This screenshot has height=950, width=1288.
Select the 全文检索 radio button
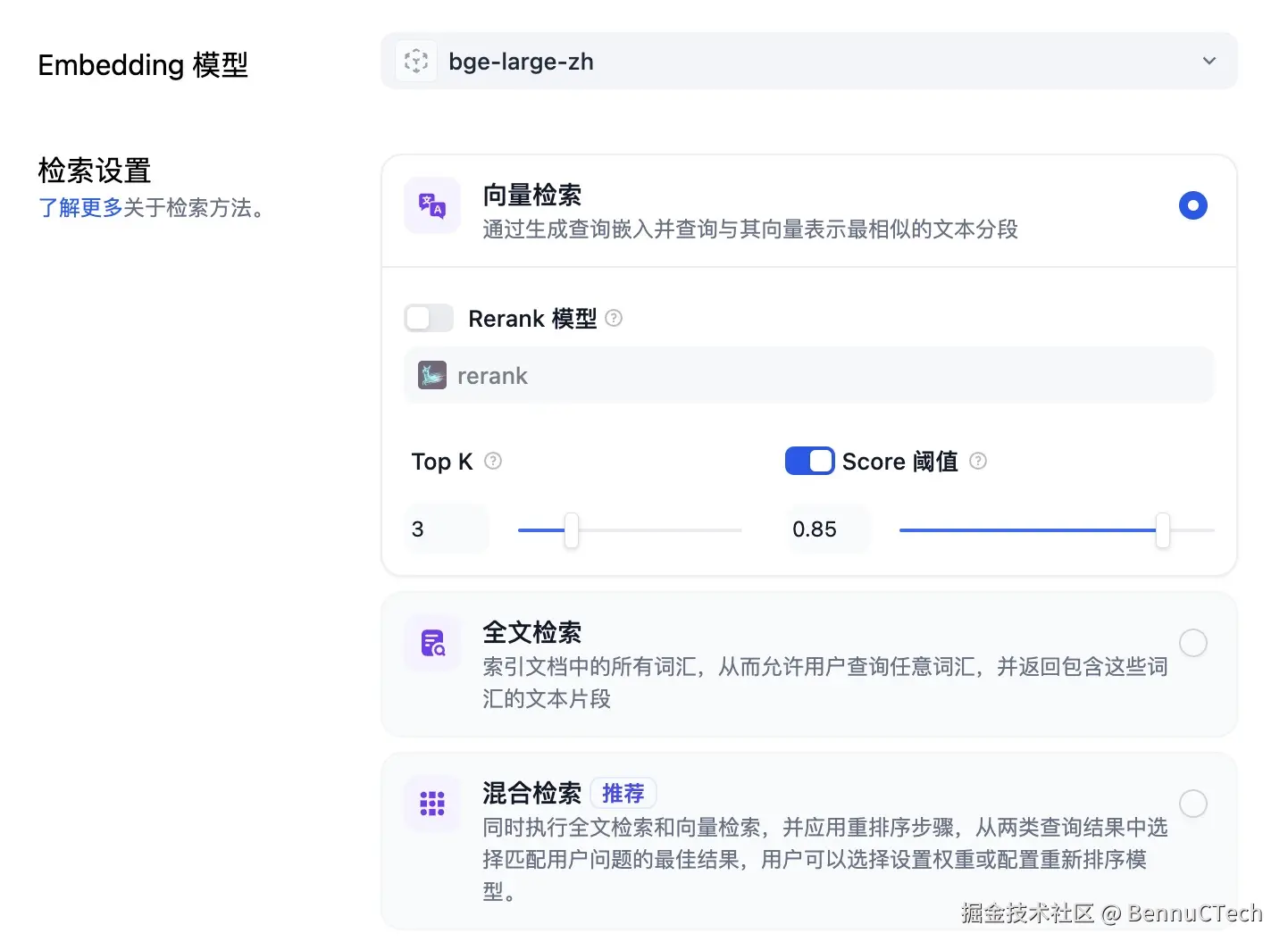pos(1193,643)
